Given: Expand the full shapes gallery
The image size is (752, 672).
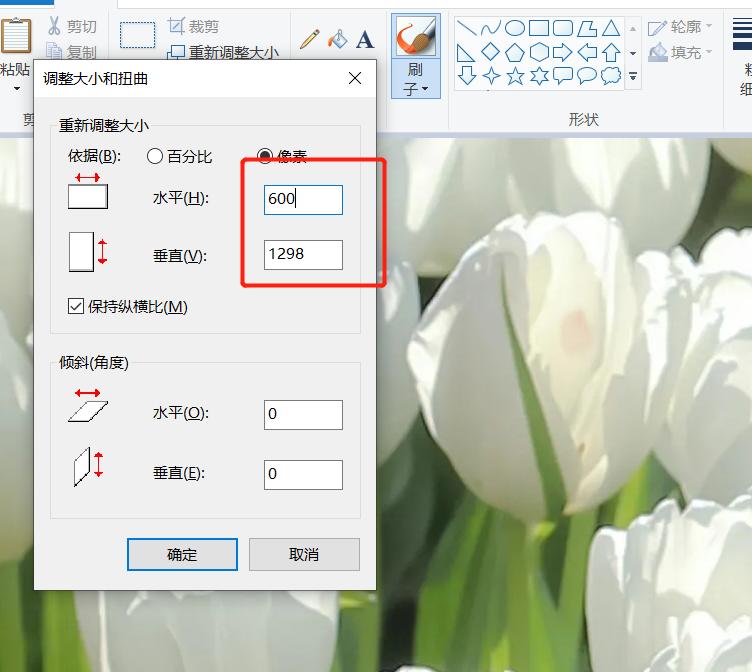Looking at the screenshot, I should (x=633, y=76).
